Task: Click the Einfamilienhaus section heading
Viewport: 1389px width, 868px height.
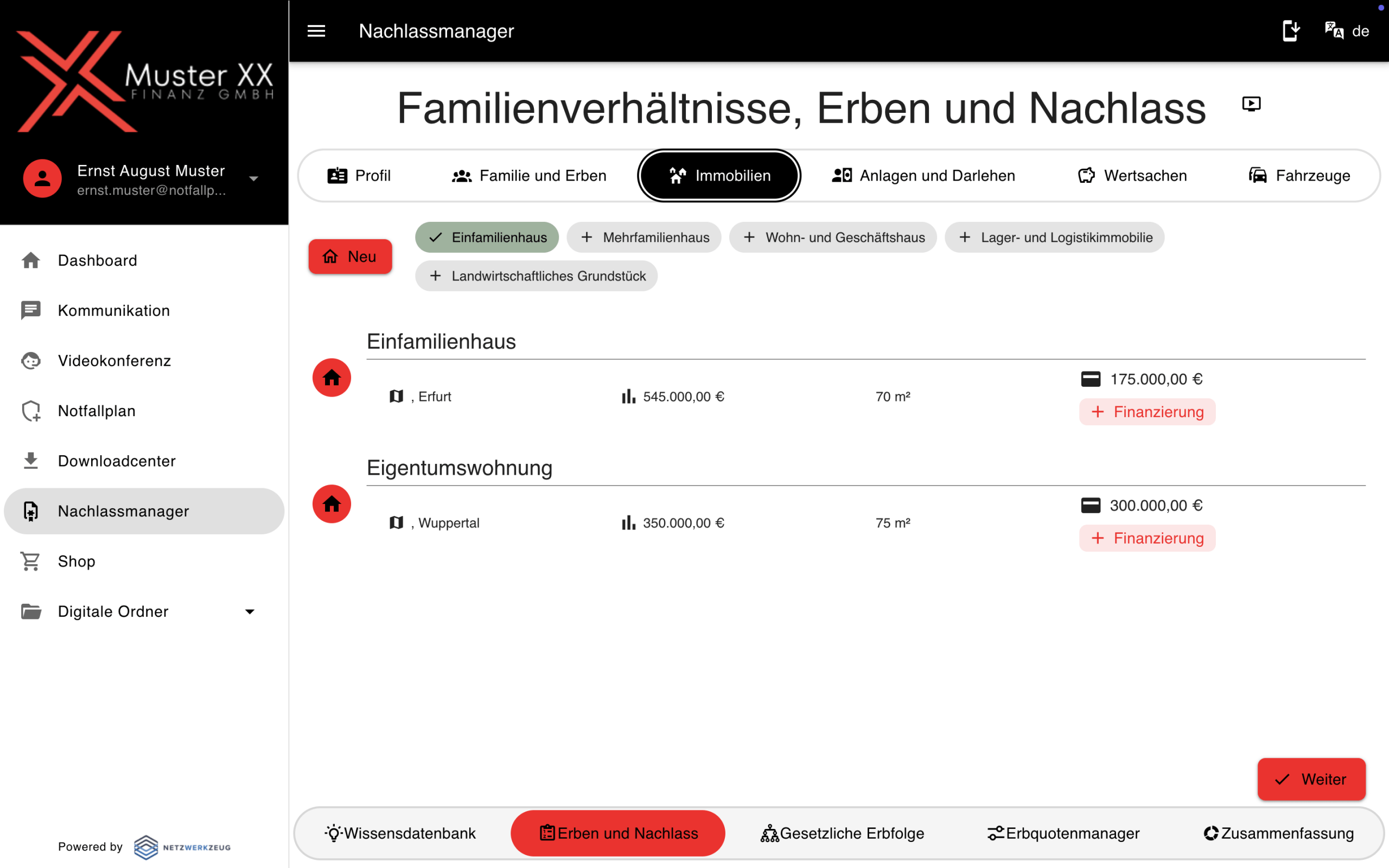Action: tap(441, 342)
